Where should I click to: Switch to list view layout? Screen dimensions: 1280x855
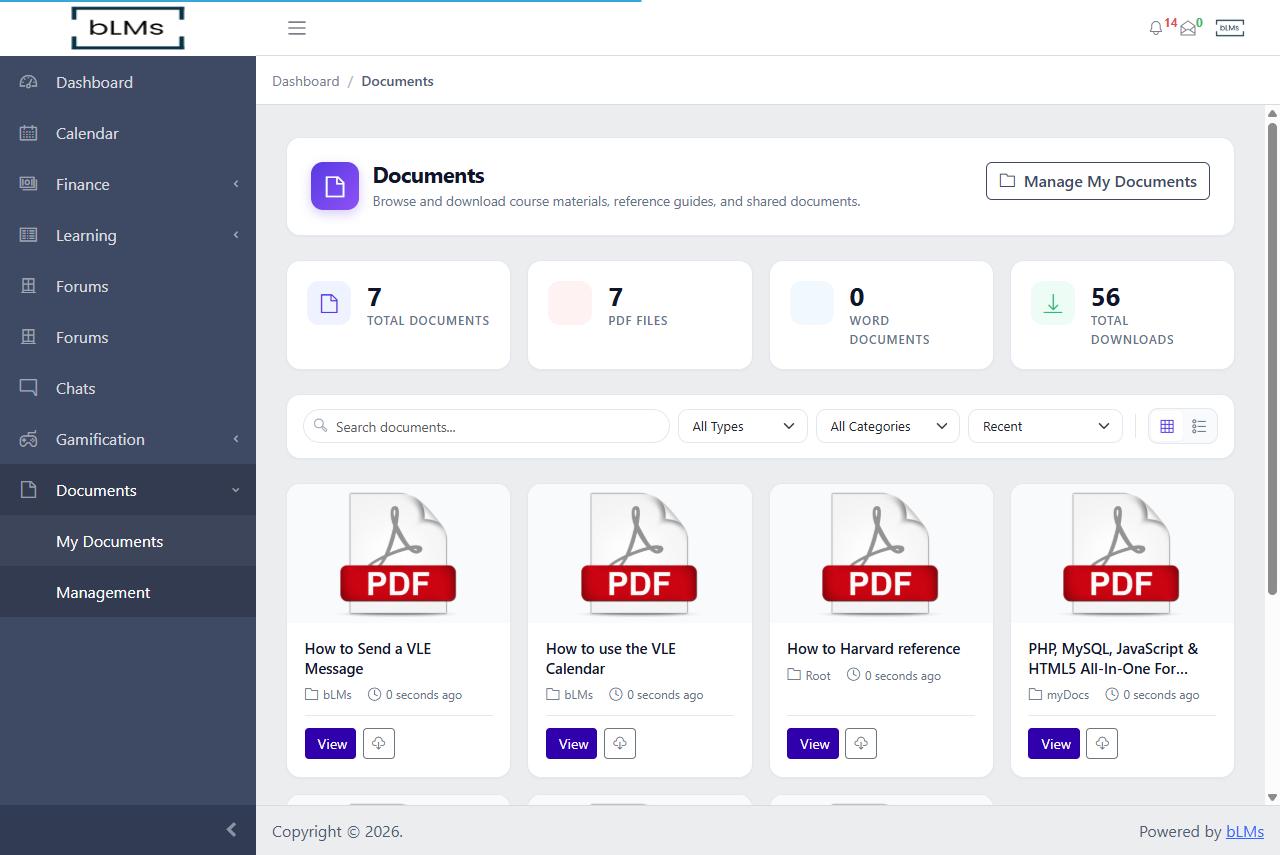coord(1199,426)
